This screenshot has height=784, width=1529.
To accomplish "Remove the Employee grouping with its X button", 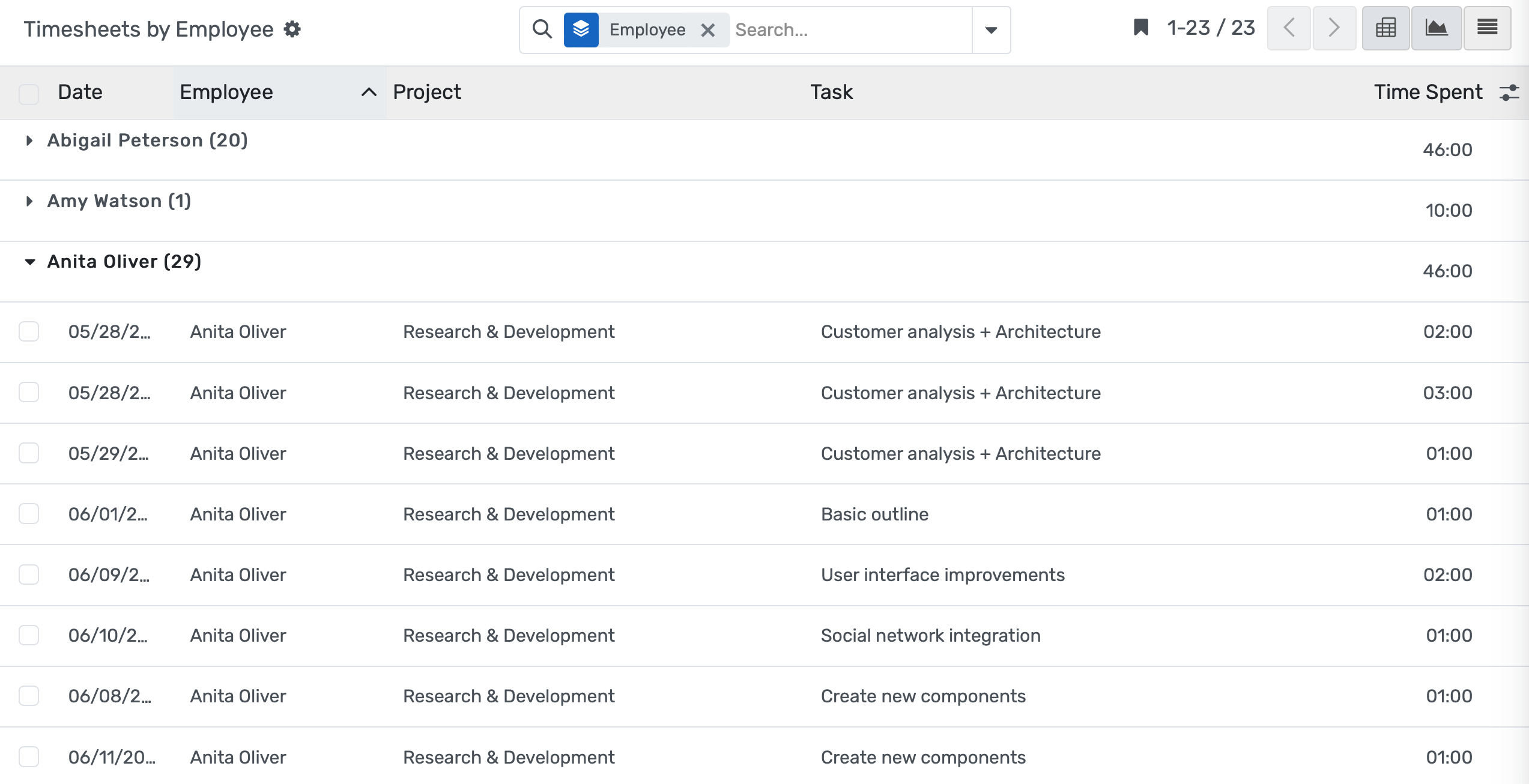I will click(708, 30).
